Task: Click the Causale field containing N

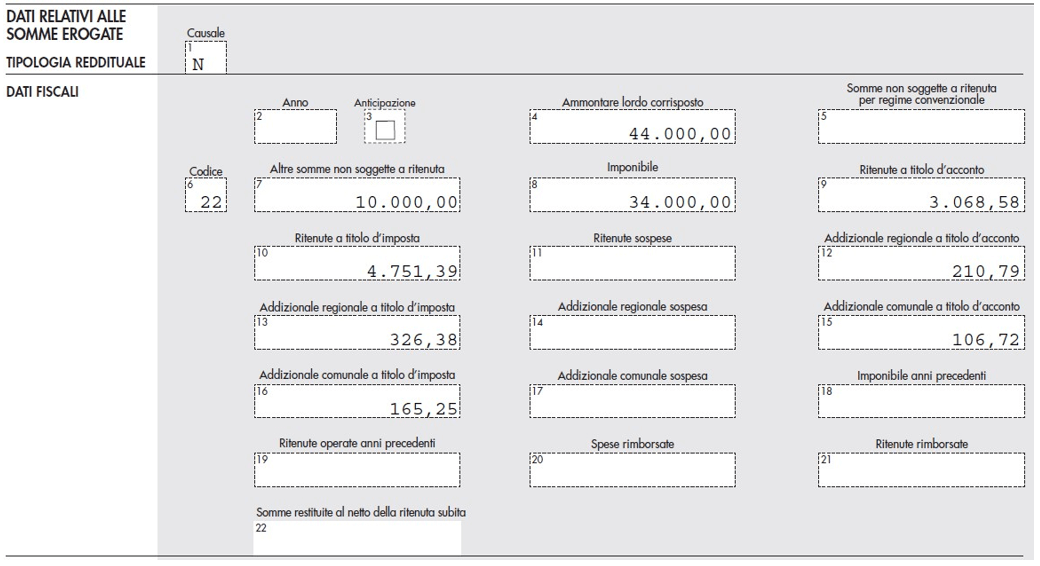Action: click(x=206, y=59)
